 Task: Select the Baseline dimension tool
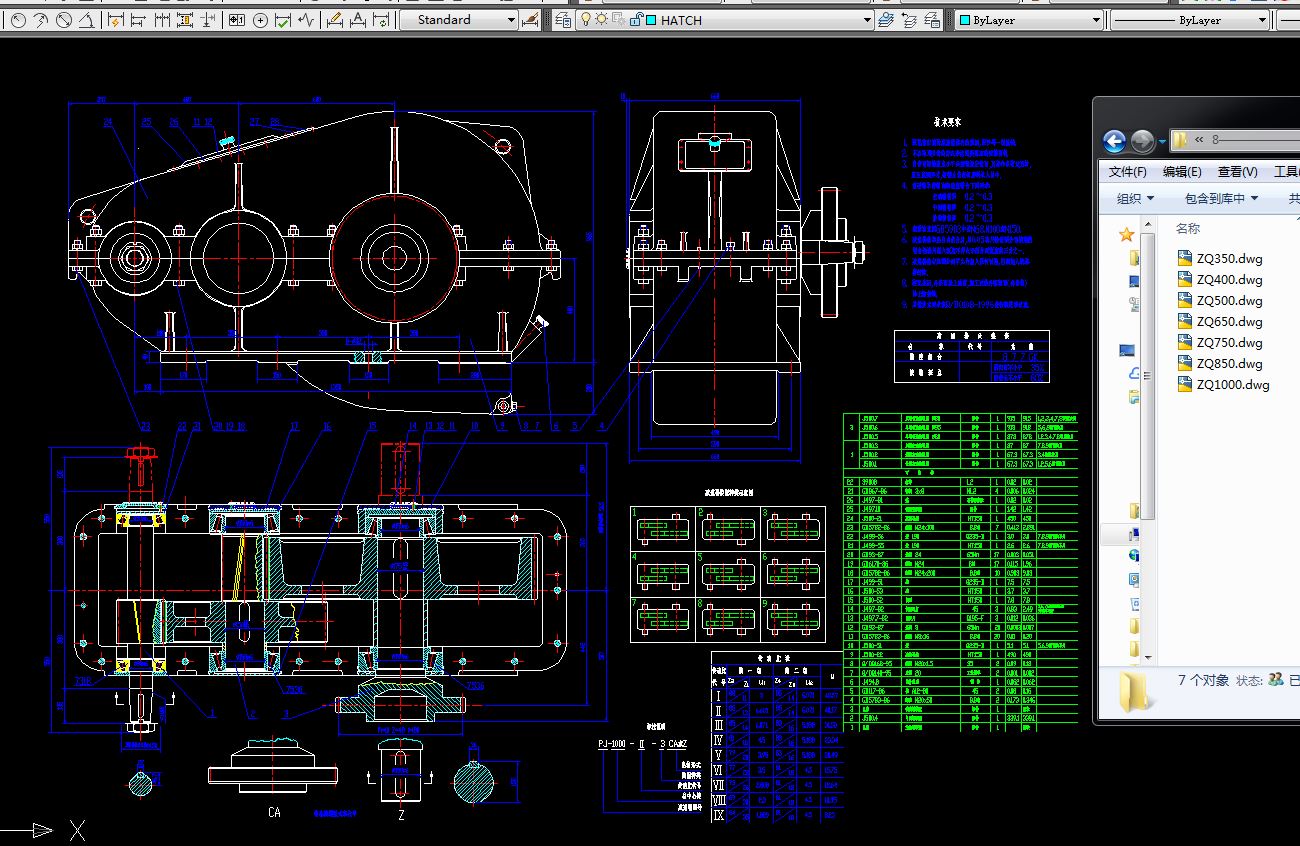[138, 20]
